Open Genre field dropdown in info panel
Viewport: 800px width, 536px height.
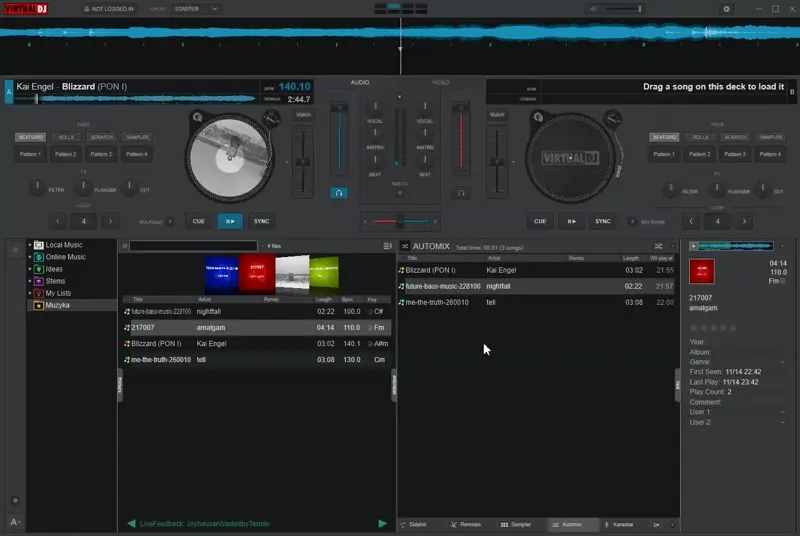(x=782, y=362)
